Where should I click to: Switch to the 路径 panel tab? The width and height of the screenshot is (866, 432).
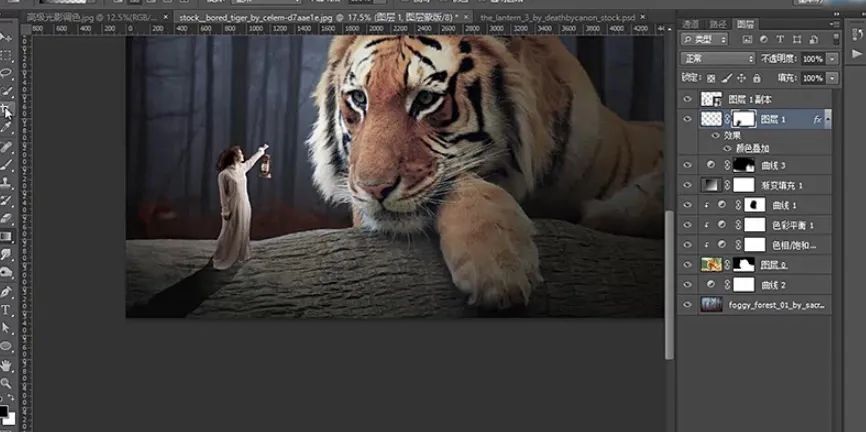718,23
